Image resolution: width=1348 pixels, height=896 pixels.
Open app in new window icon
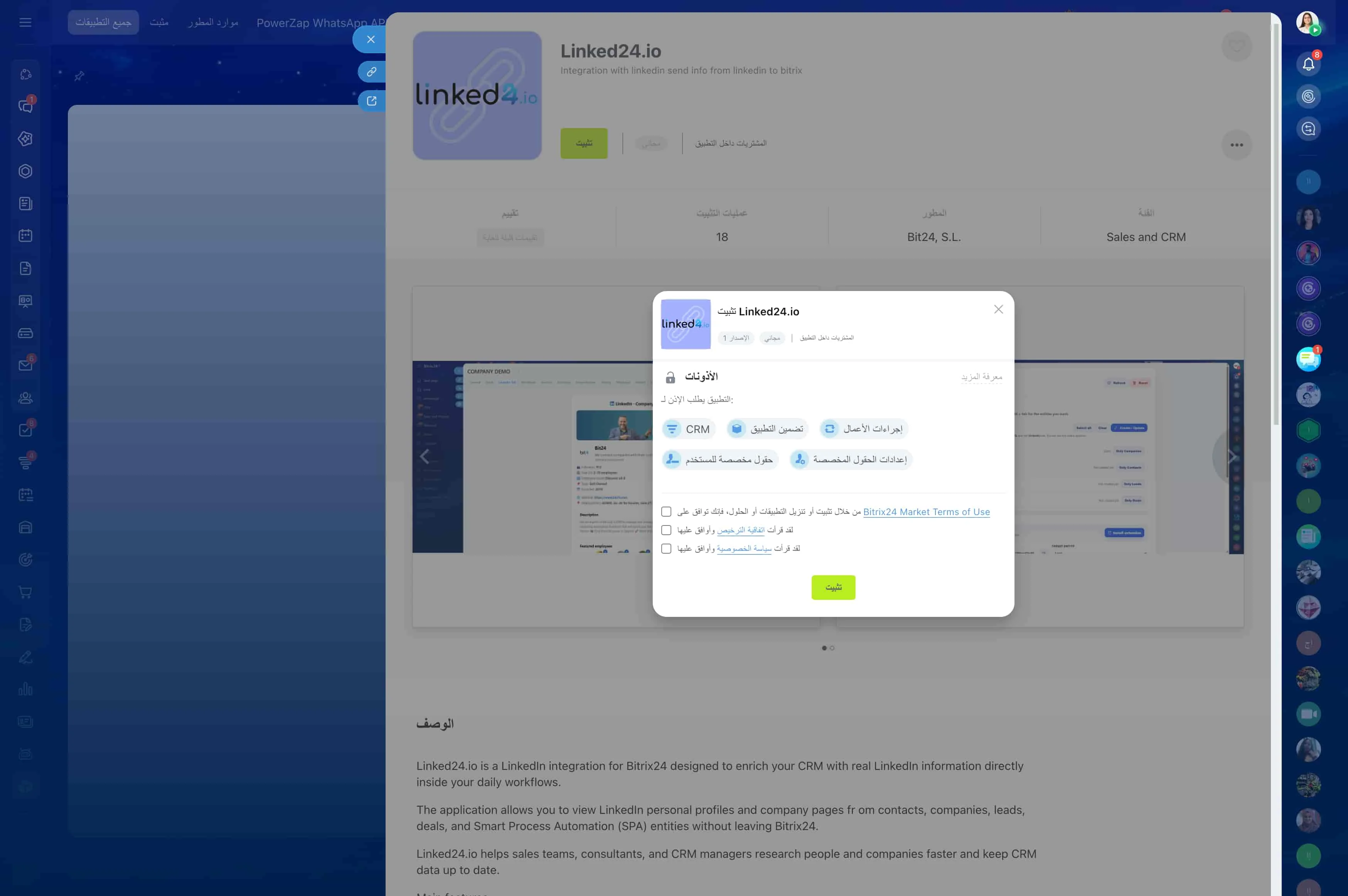(371, 101)
